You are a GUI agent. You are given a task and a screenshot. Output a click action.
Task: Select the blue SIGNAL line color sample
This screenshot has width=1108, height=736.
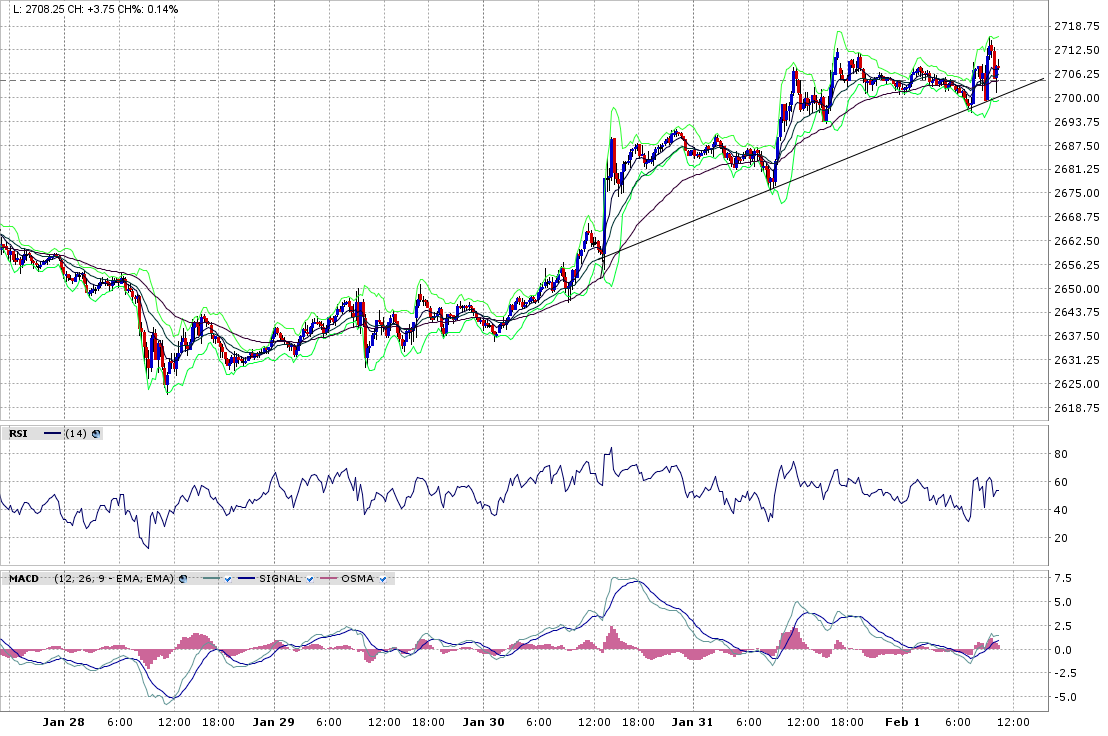tap(246, 579)
